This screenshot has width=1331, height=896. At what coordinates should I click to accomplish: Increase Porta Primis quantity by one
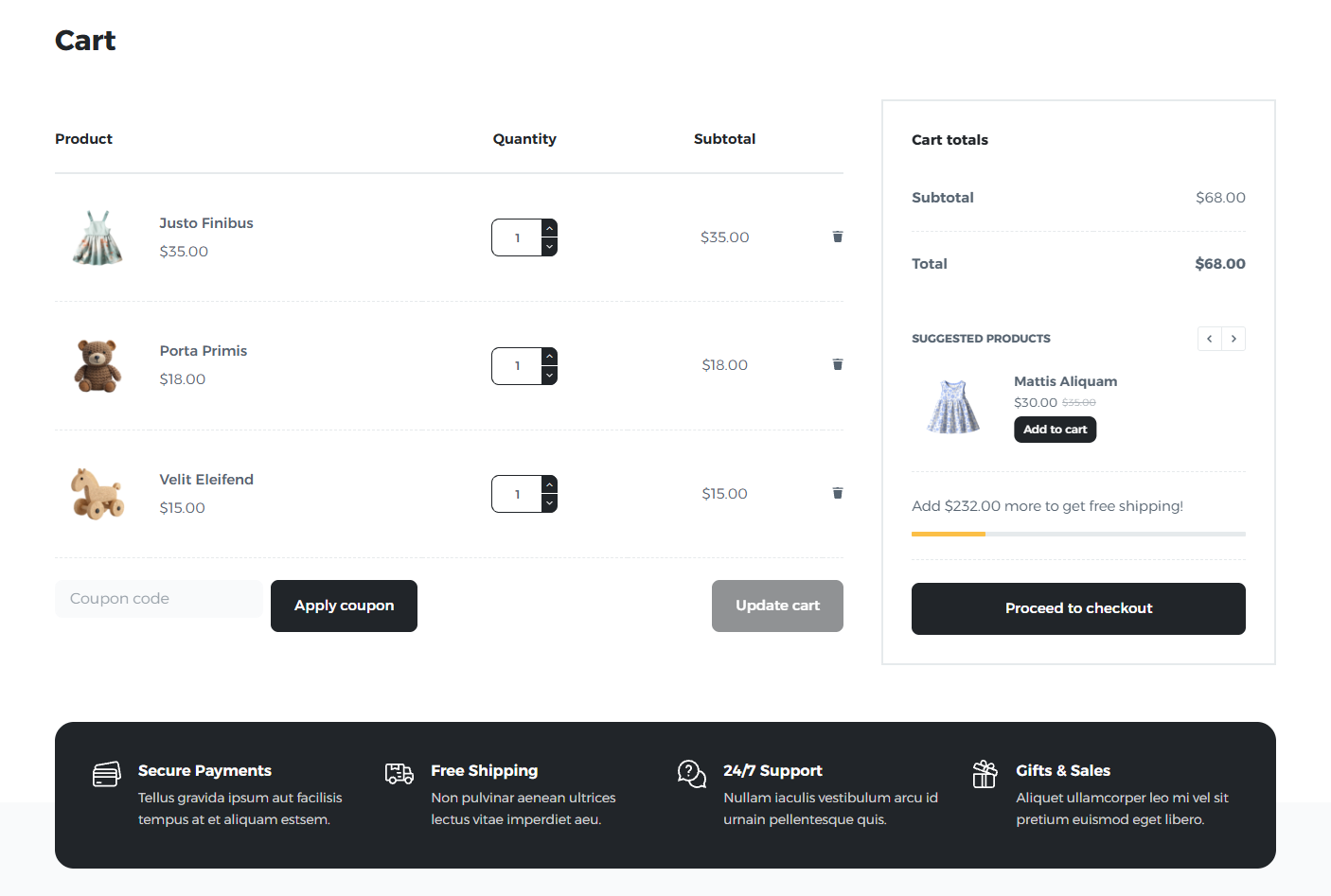(549, 357)
